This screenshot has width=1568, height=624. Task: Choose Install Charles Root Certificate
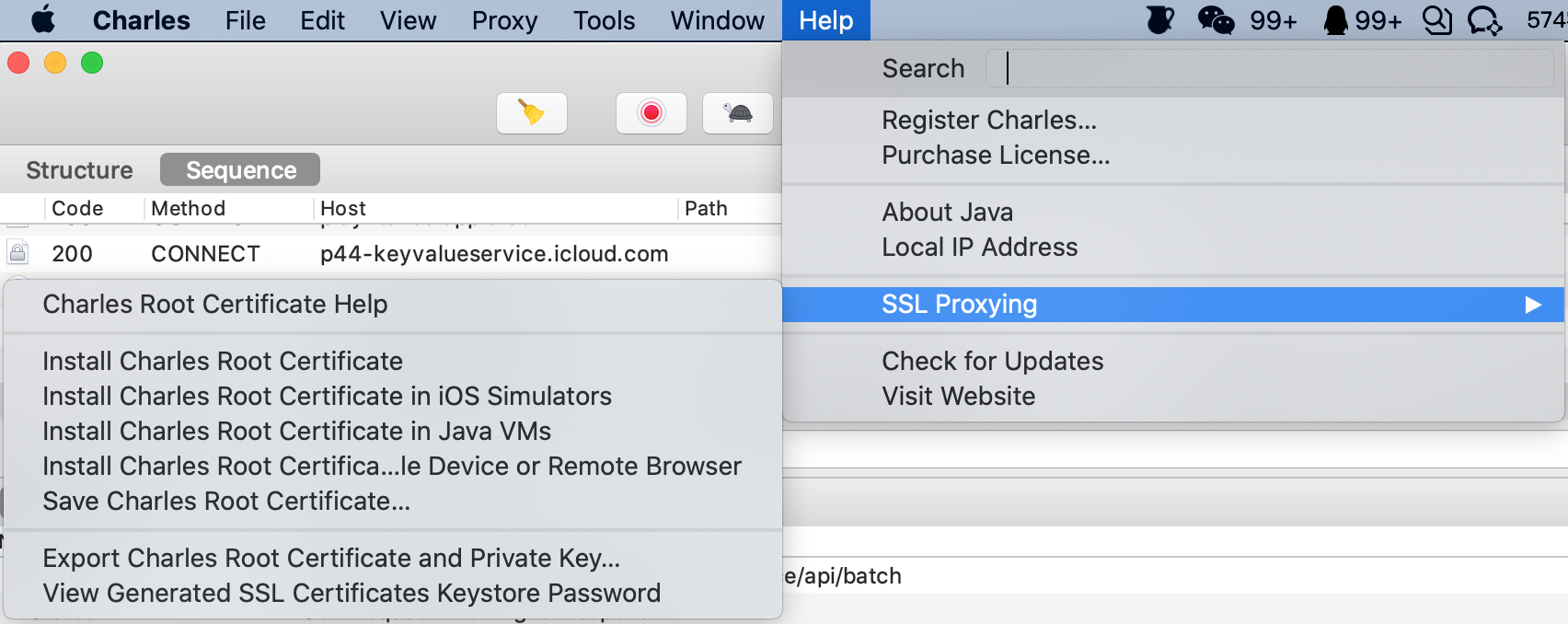pyautogui.click(x=223, y=361)
